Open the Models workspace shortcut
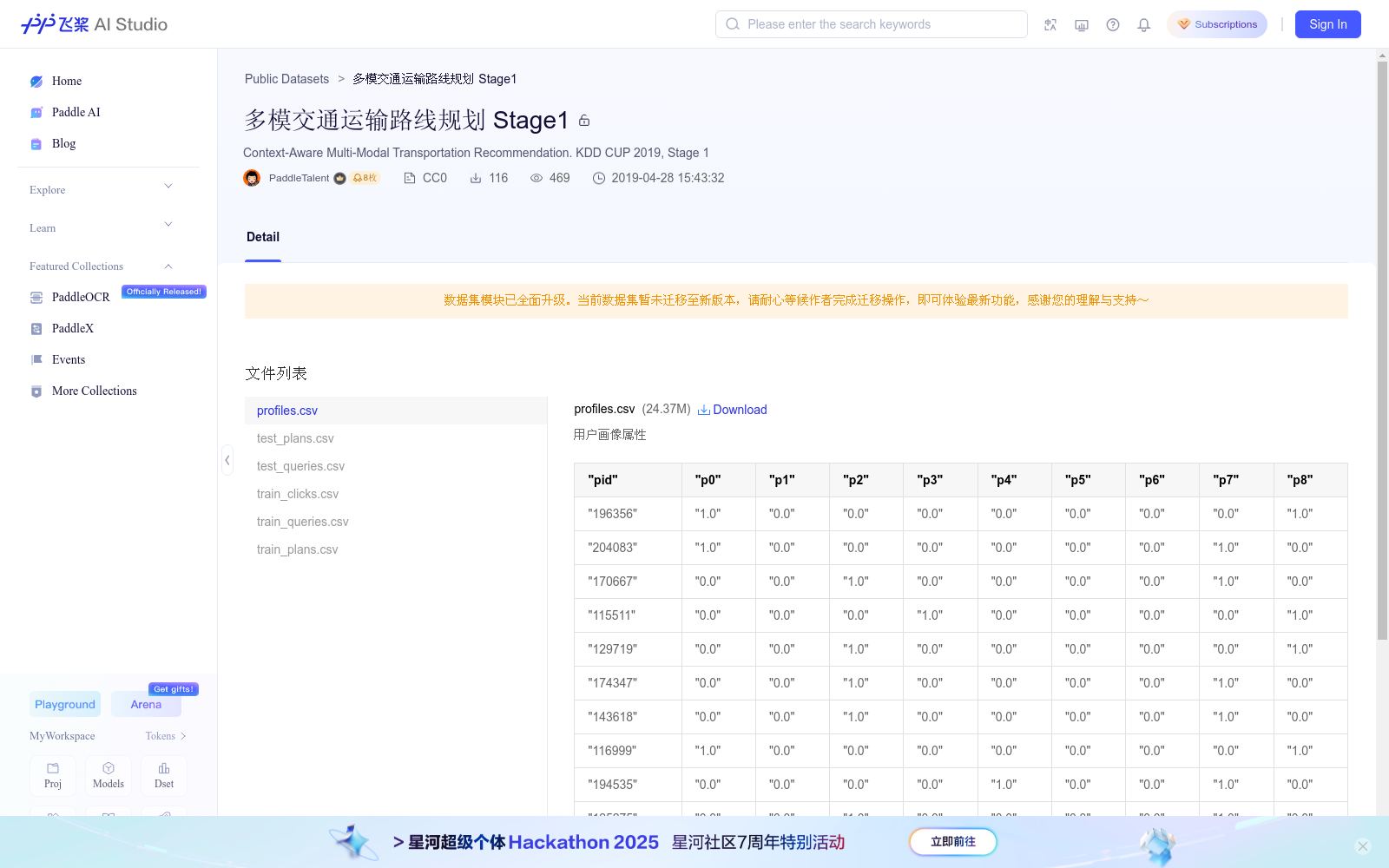This screenshot has height=868, width=1389. [109, 776]
